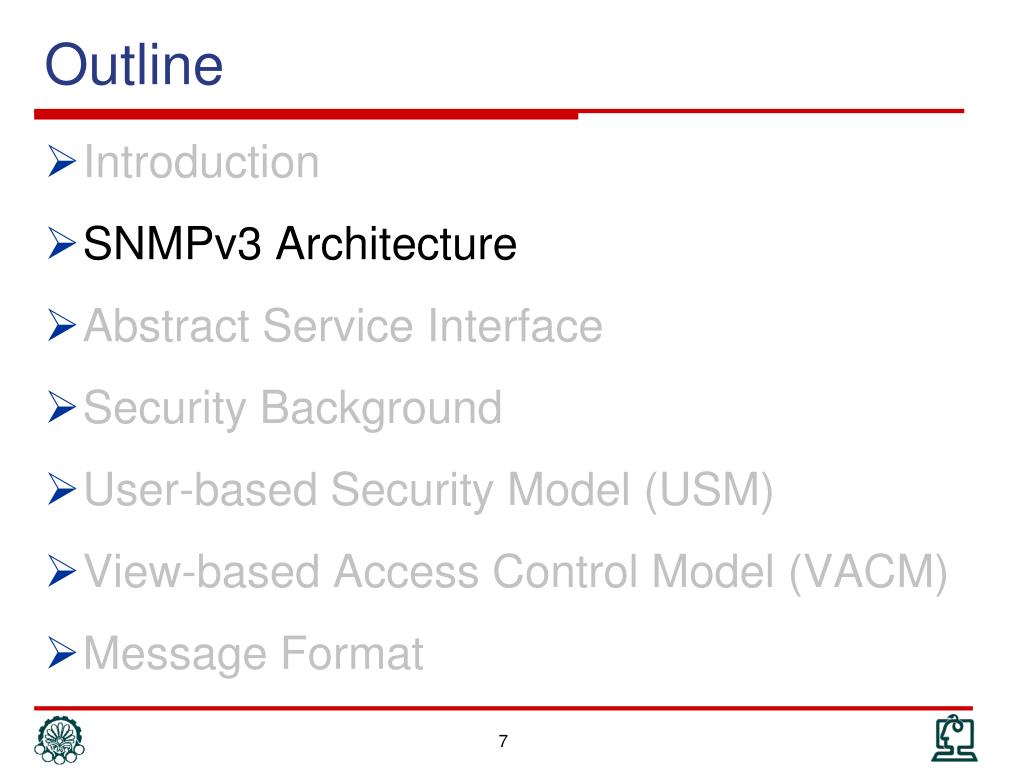The image size is (1024, 768).
Task: Click arrow bullet next to Security Background
Action: [61, 408]
